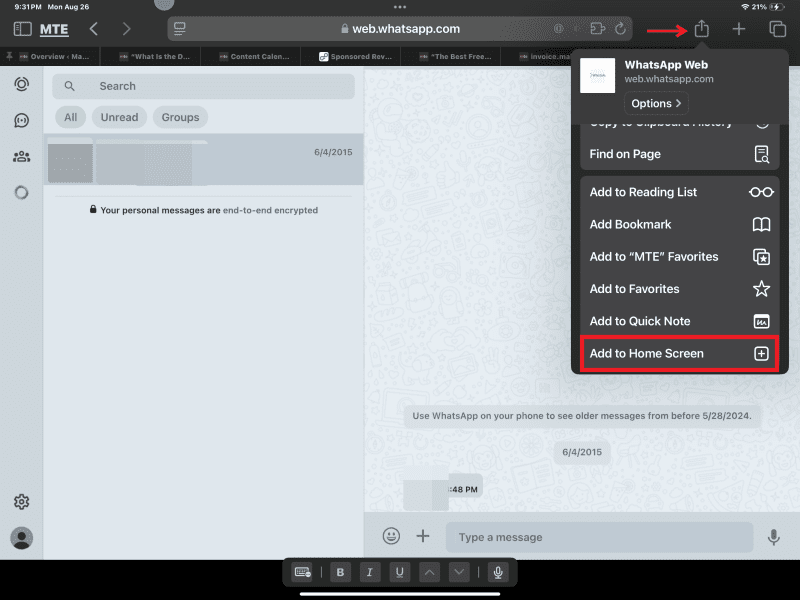Screen dimensions: 800x600
Task: Open Safari's tab overview icon
Action: tap(777, 29)
